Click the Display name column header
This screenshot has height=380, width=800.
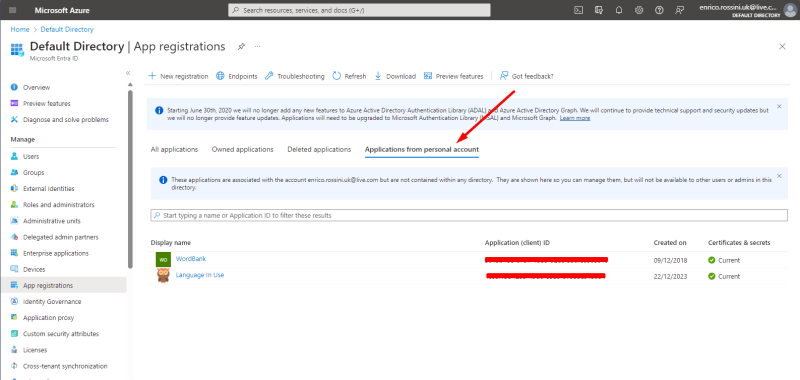click(x=171, y=243)
